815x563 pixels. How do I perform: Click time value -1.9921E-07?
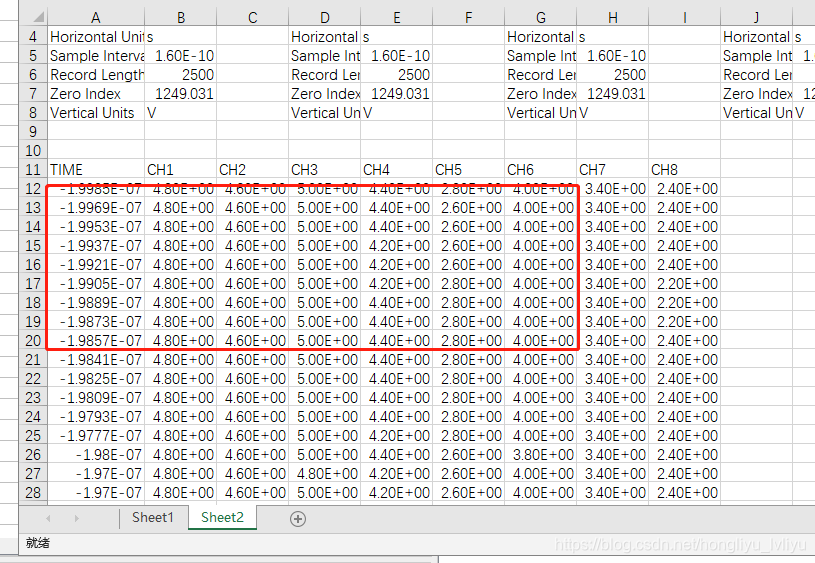pos(96,265)
